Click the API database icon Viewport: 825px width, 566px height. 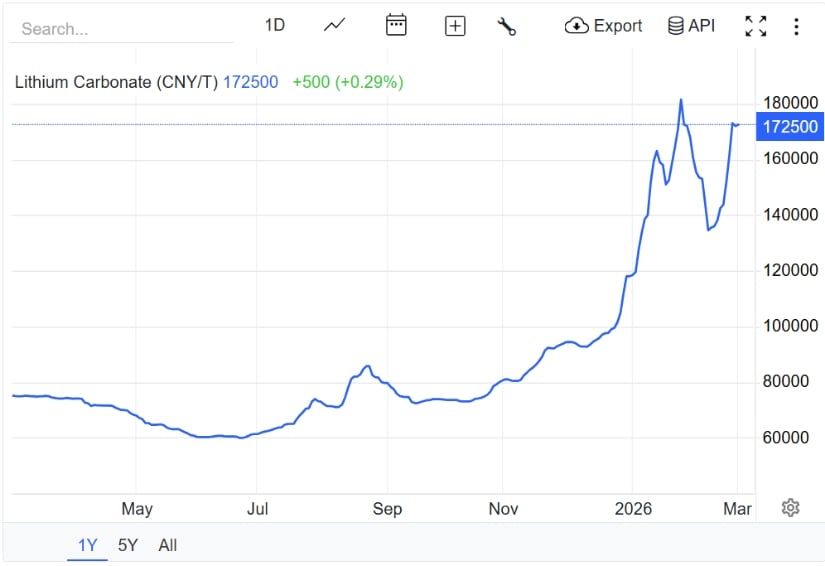coord(676,26)
